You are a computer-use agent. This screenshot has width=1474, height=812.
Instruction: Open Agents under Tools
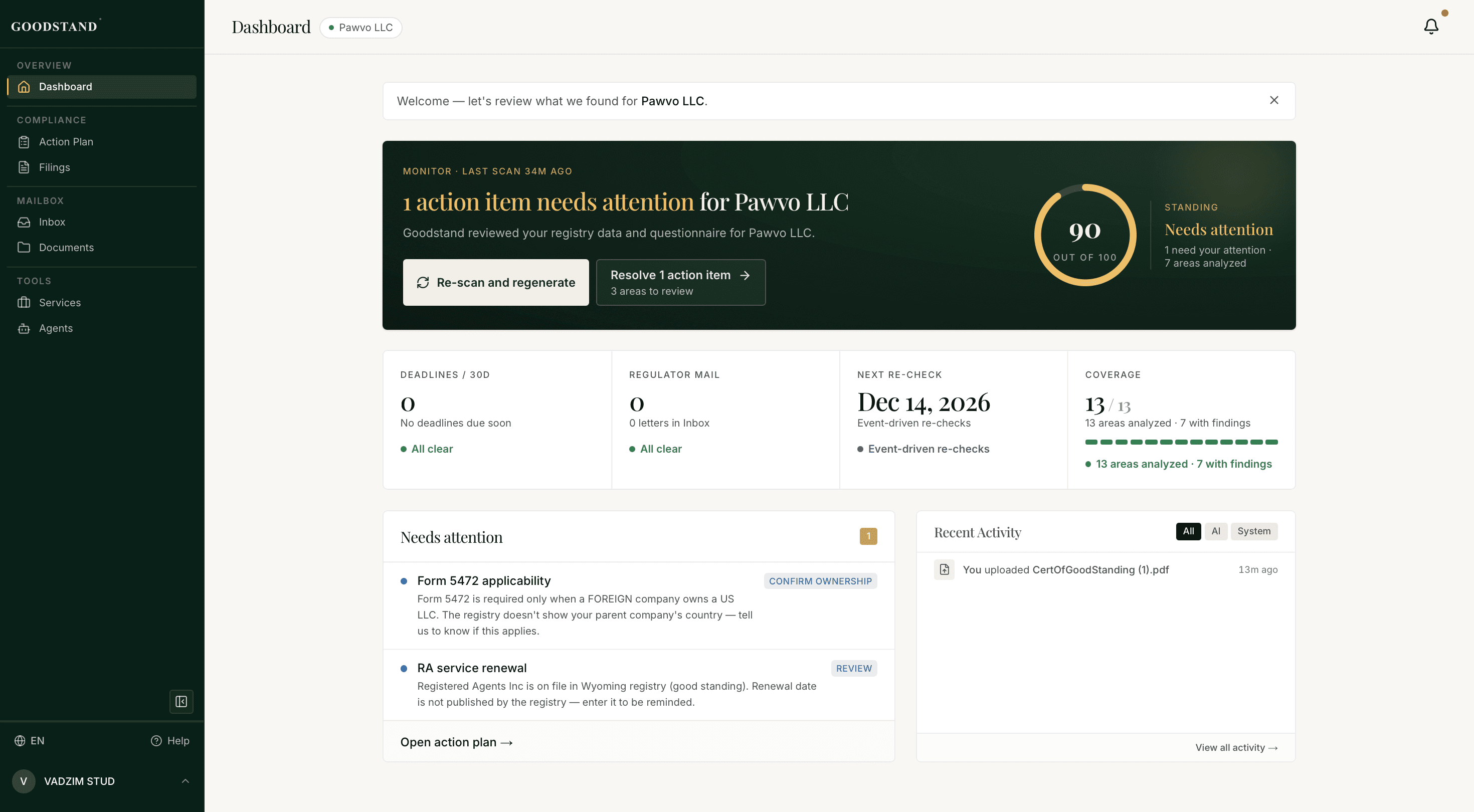pyautogui.click(x=102, y=328)
